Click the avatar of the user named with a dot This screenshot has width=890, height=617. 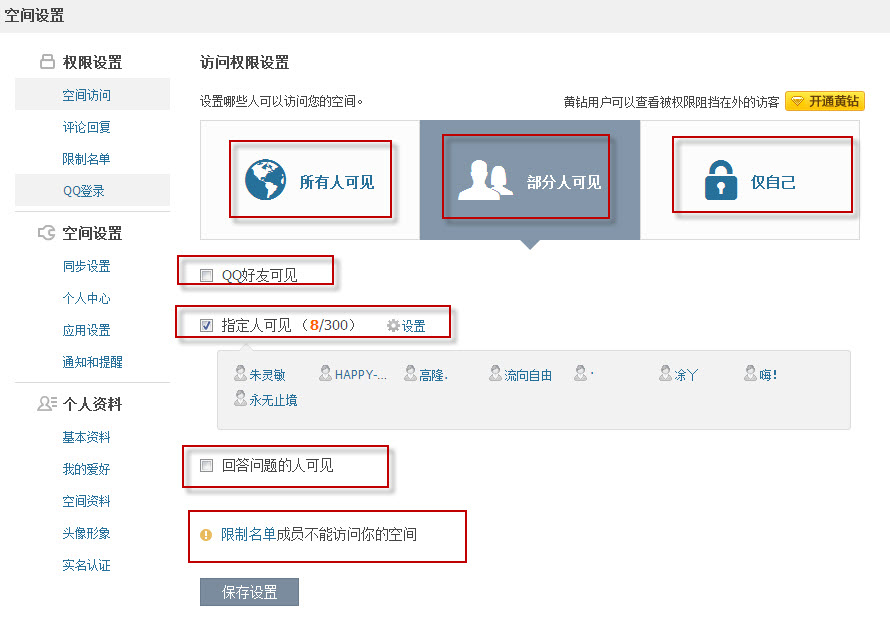tap(580, 373)
